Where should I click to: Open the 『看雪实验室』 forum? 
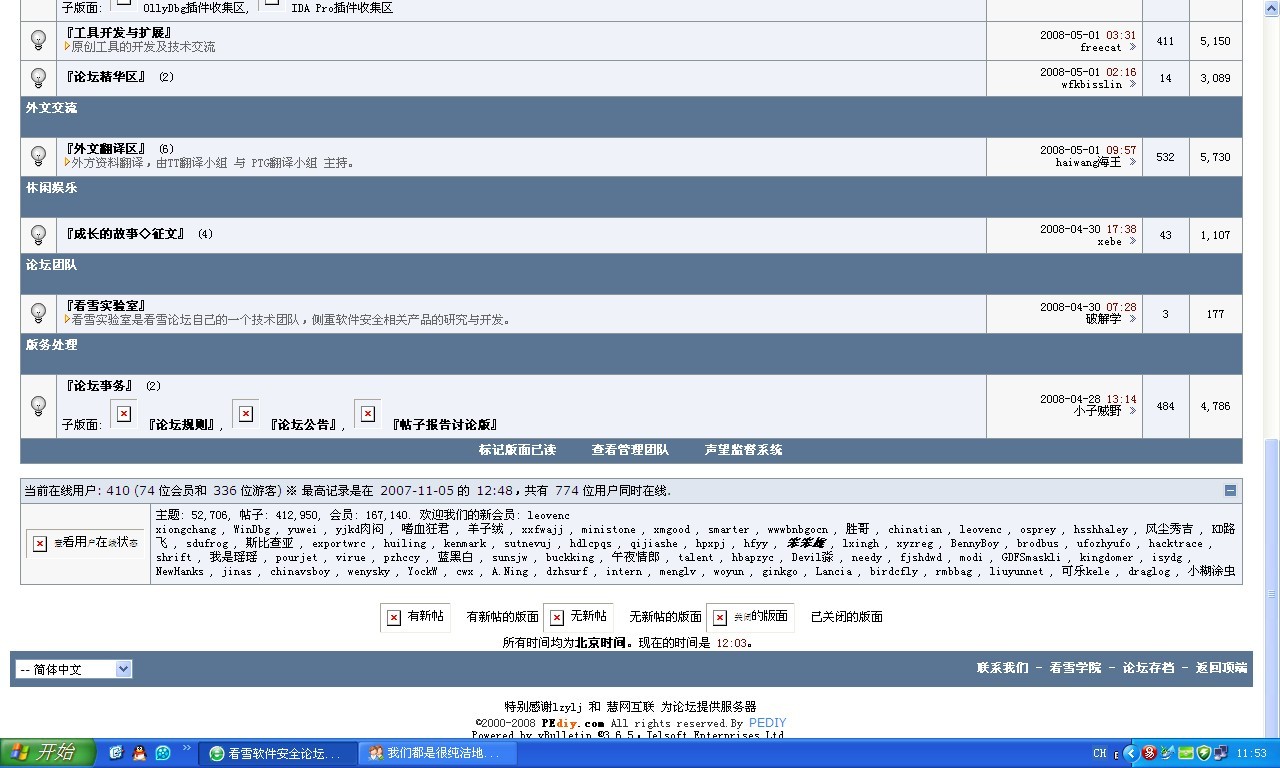coord(106,306)
